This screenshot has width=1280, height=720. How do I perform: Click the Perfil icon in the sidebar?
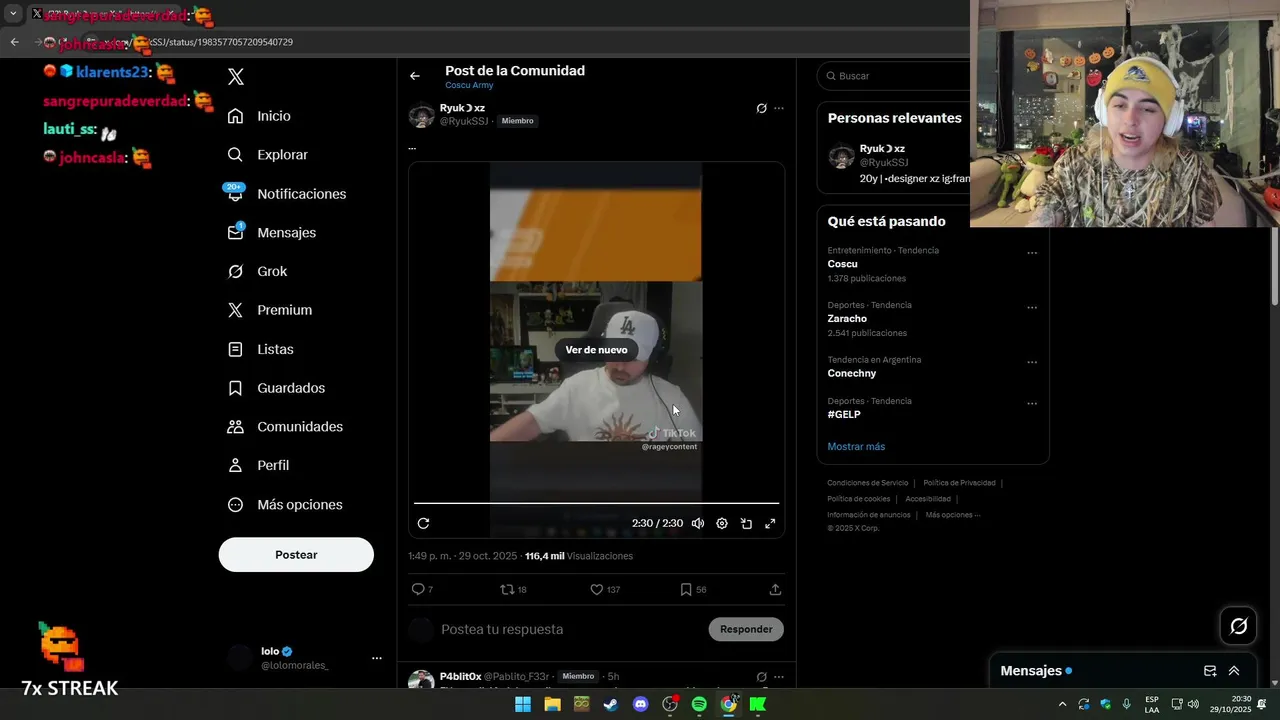pos(235,465)
